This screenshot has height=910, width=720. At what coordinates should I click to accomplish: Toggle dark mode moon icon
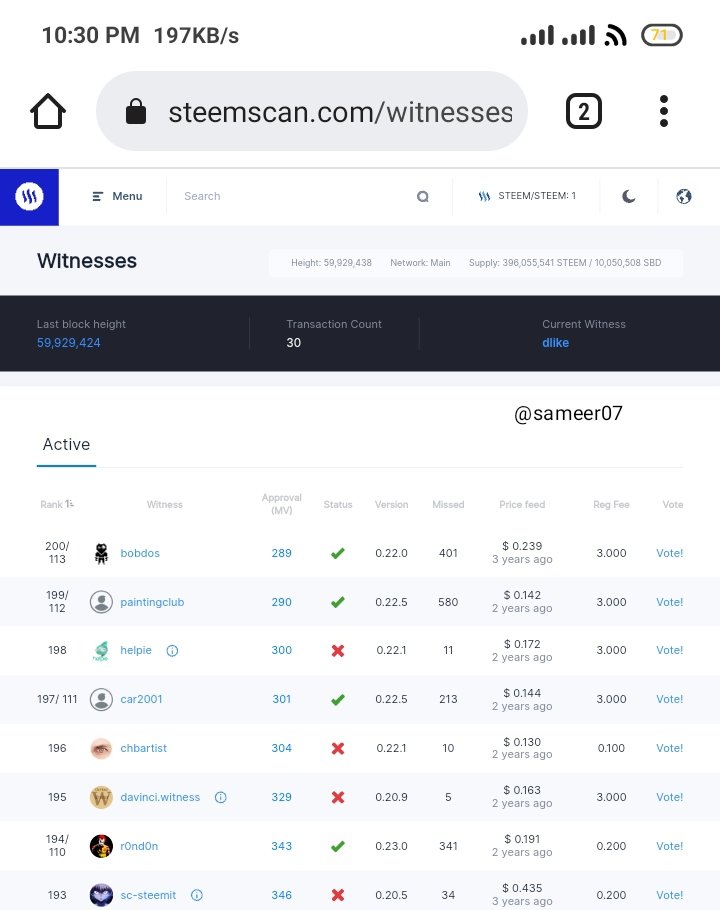click(x=628, y=197)
